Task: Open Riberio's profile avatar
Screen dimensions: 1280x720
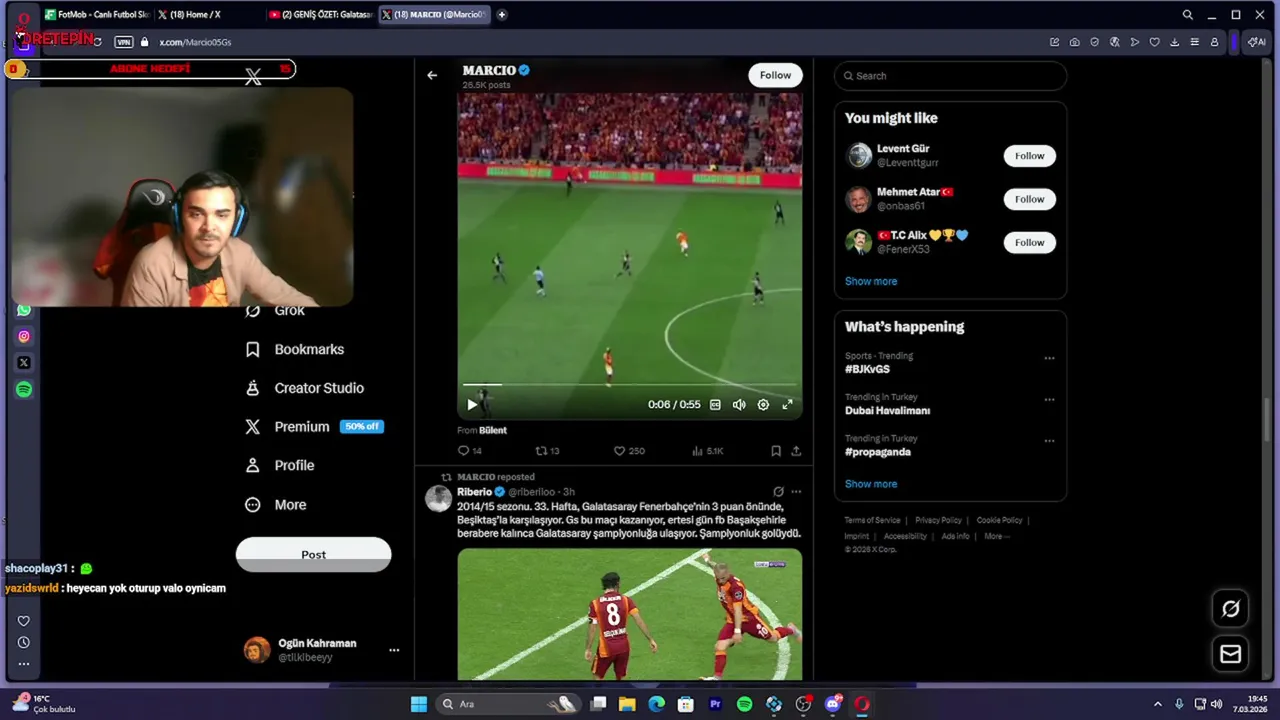Action: point(438,498)
